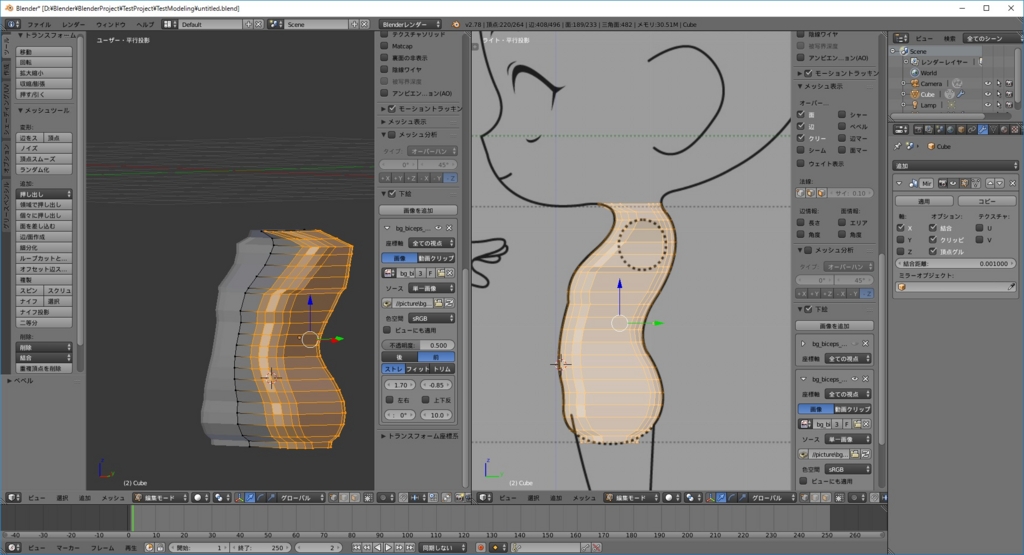Open the Object properties tab icon
The image size is (1024, 555).
(x=961, y=129)
